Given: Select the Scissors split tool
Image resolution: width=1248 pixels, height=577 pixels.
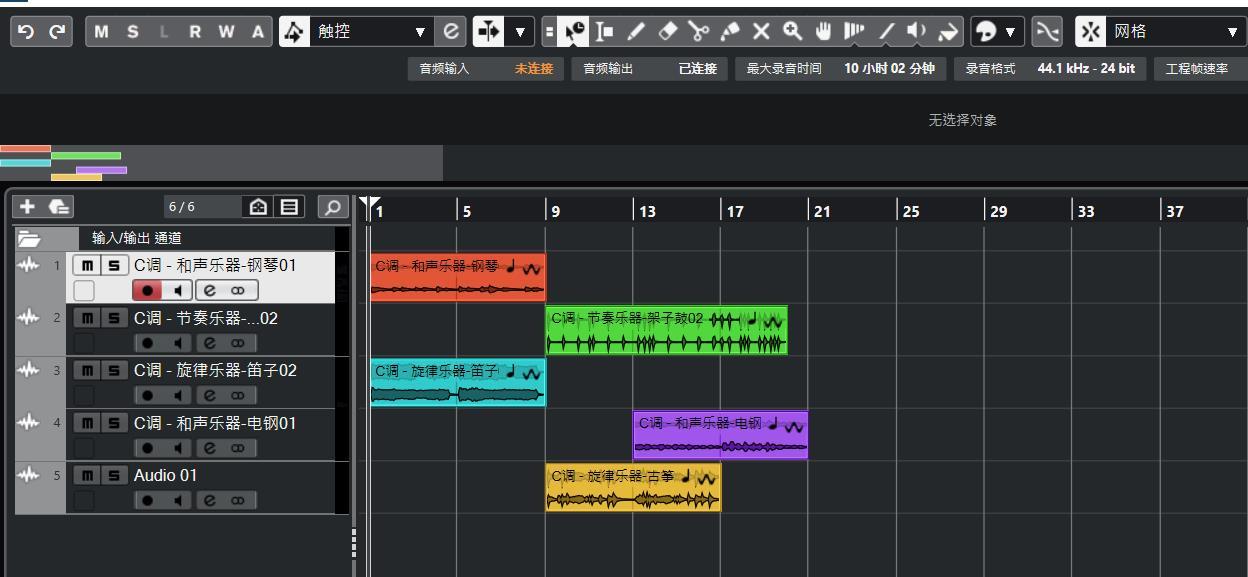Looking at the screenshot, I should (699, 32).
